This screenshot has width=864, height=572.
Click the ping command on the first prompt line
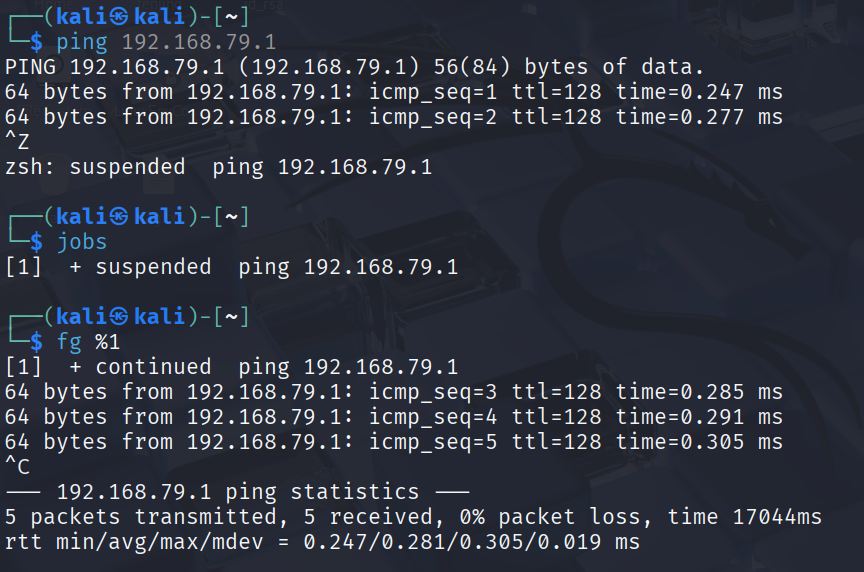(83, 42)
